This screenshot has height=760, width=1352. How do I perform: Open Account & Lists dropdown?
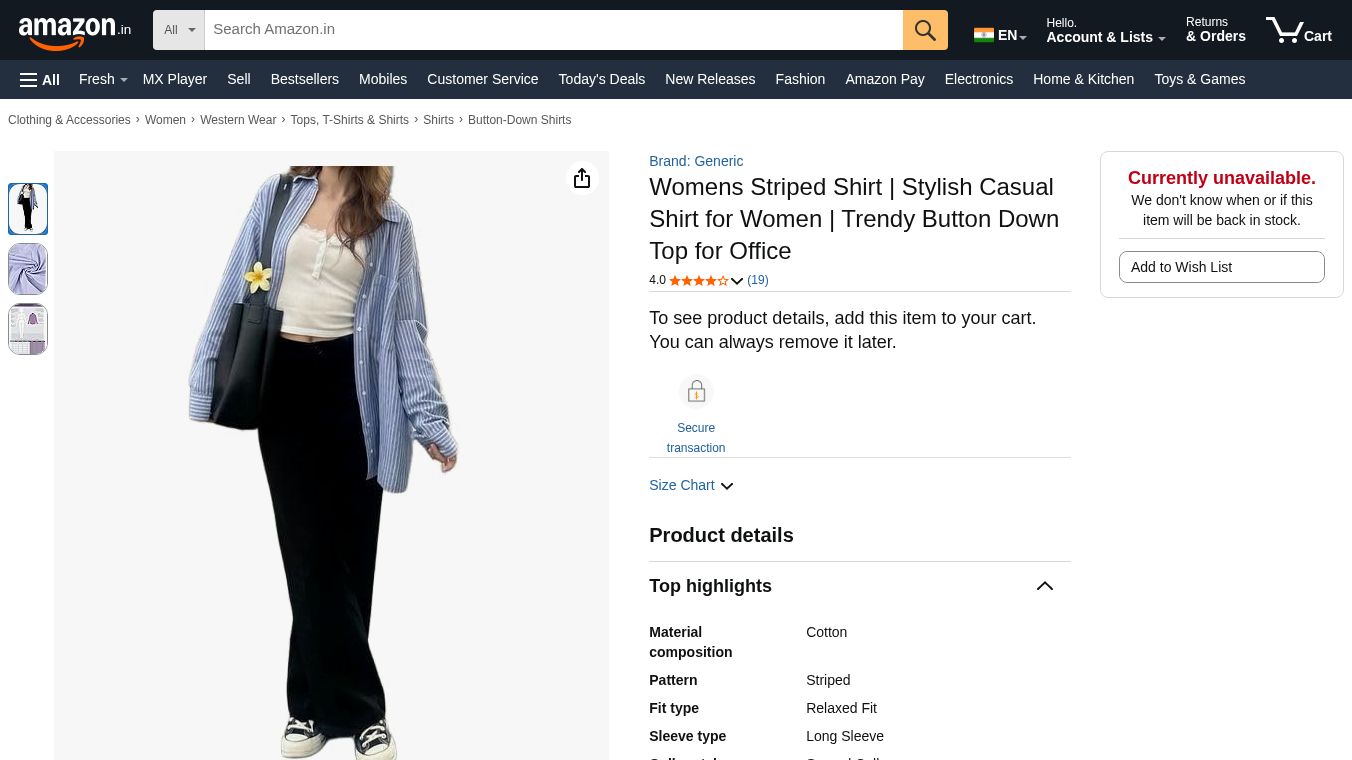1105,31
